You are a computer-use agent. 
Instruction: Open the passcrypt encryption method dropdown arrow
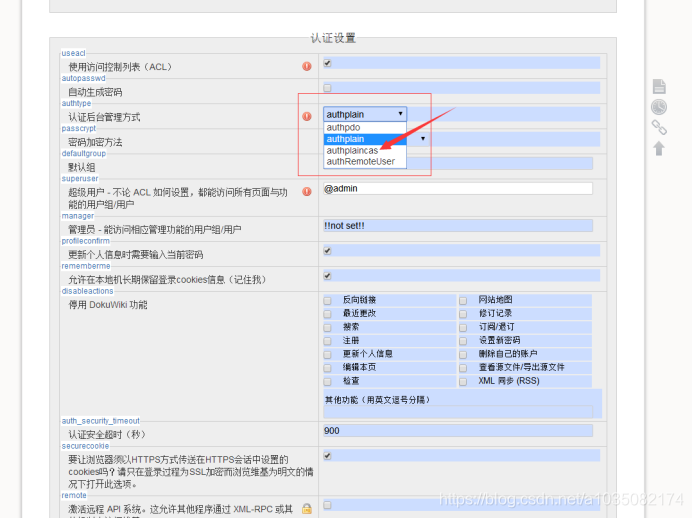click(423, 139)
